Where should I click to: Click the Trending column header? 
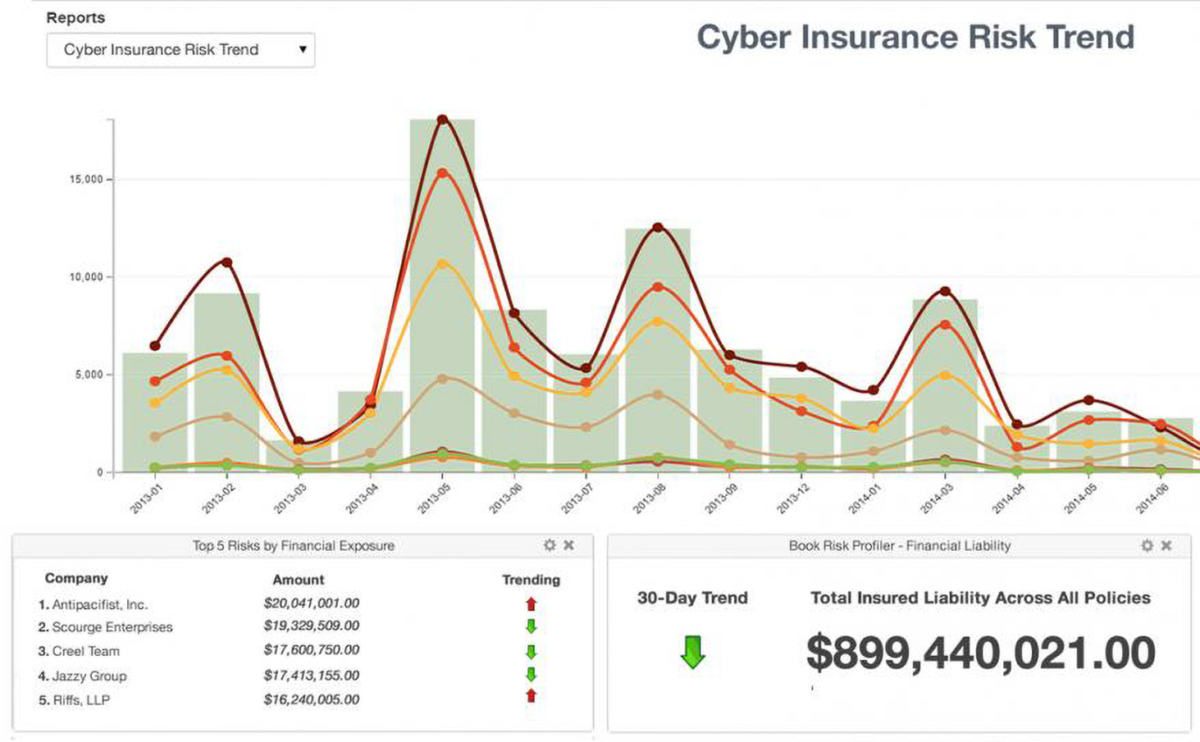point(531,579)
